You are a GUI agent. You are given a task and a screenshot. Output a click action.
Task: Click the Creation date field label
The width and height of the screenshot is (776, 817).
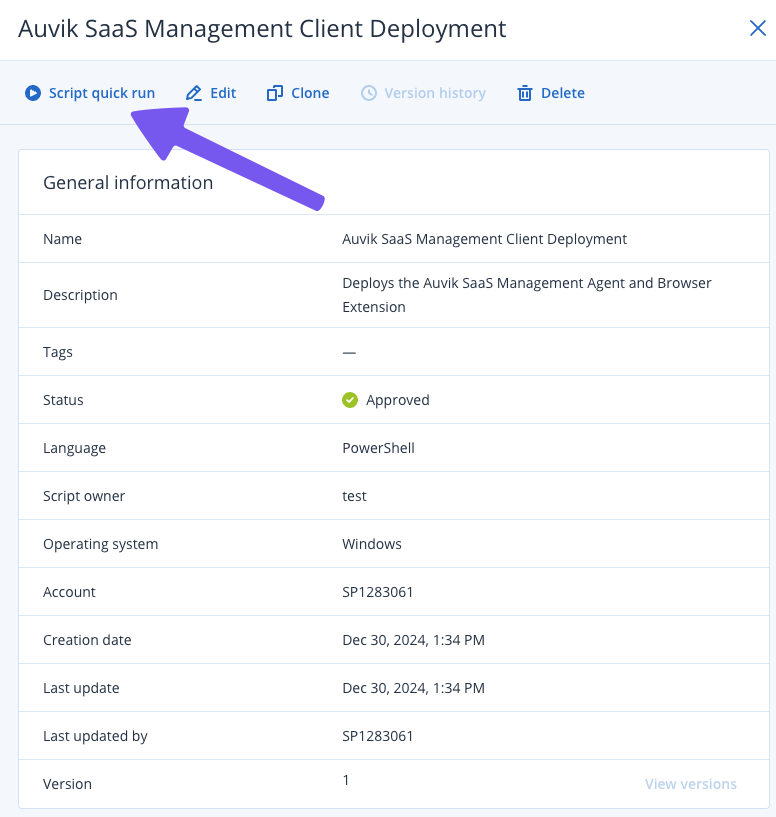[87, 640]
